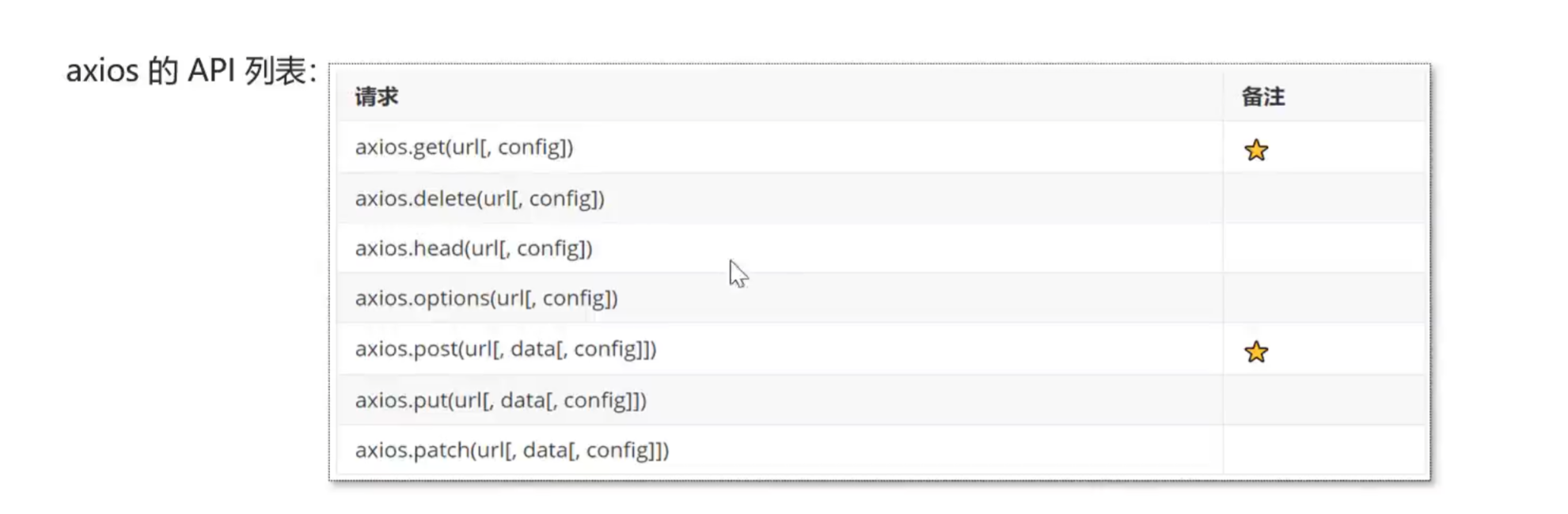The width and height of the screenshot is (1568, 514).
Task: Click the 备注 column header
Action: tap(1262, 97)
